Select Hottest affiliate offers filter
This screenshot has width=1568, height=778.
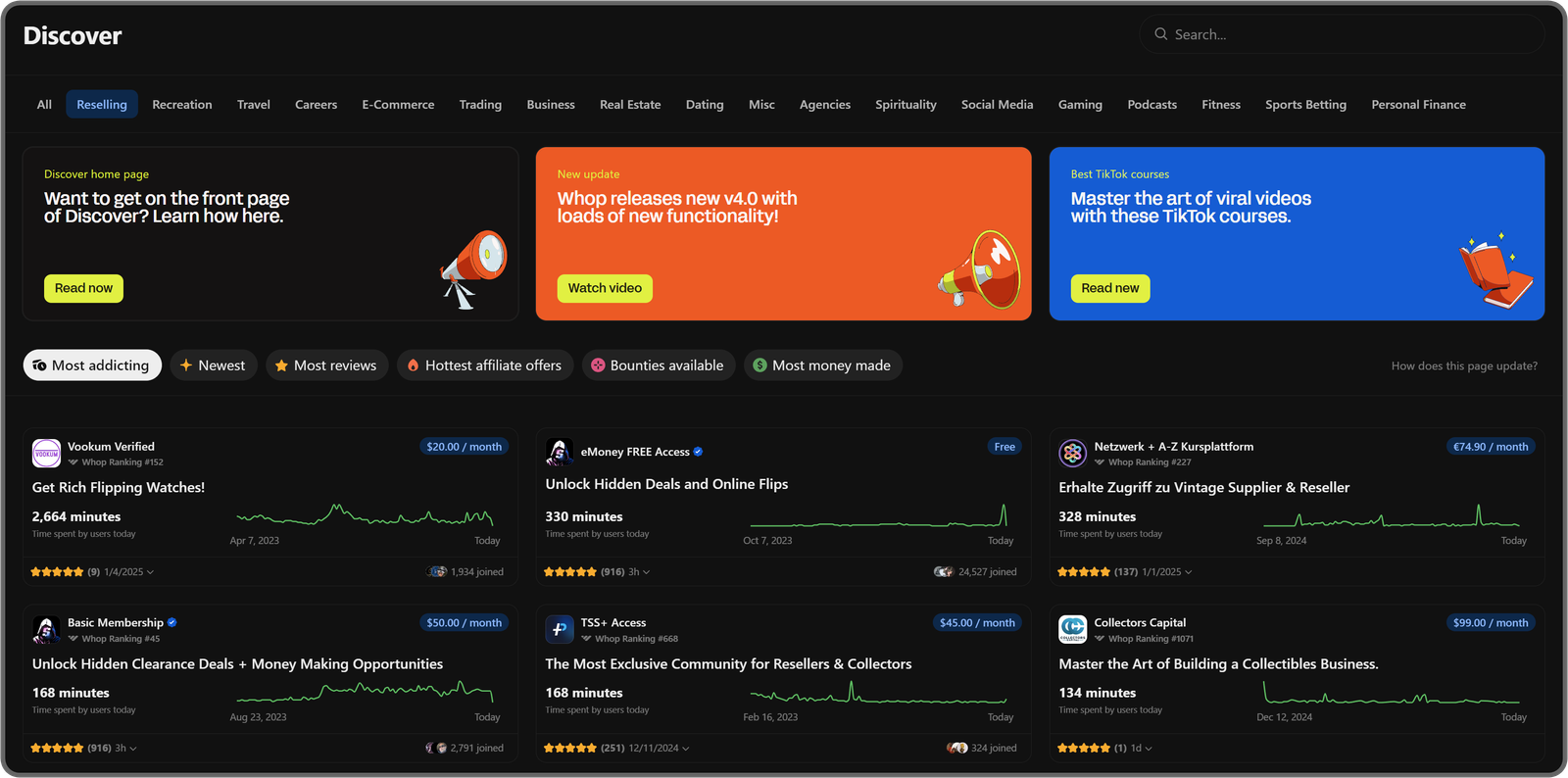point(485,365)
